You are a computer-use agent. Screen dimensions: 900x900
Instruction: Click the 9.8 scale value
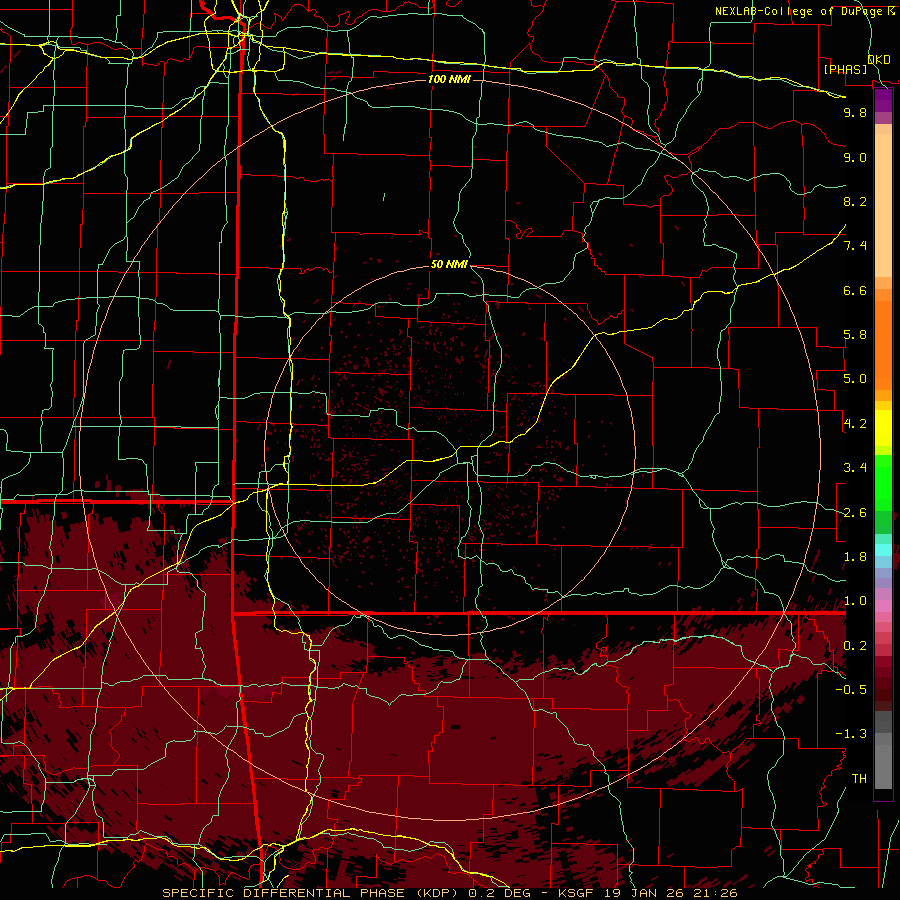855,112
